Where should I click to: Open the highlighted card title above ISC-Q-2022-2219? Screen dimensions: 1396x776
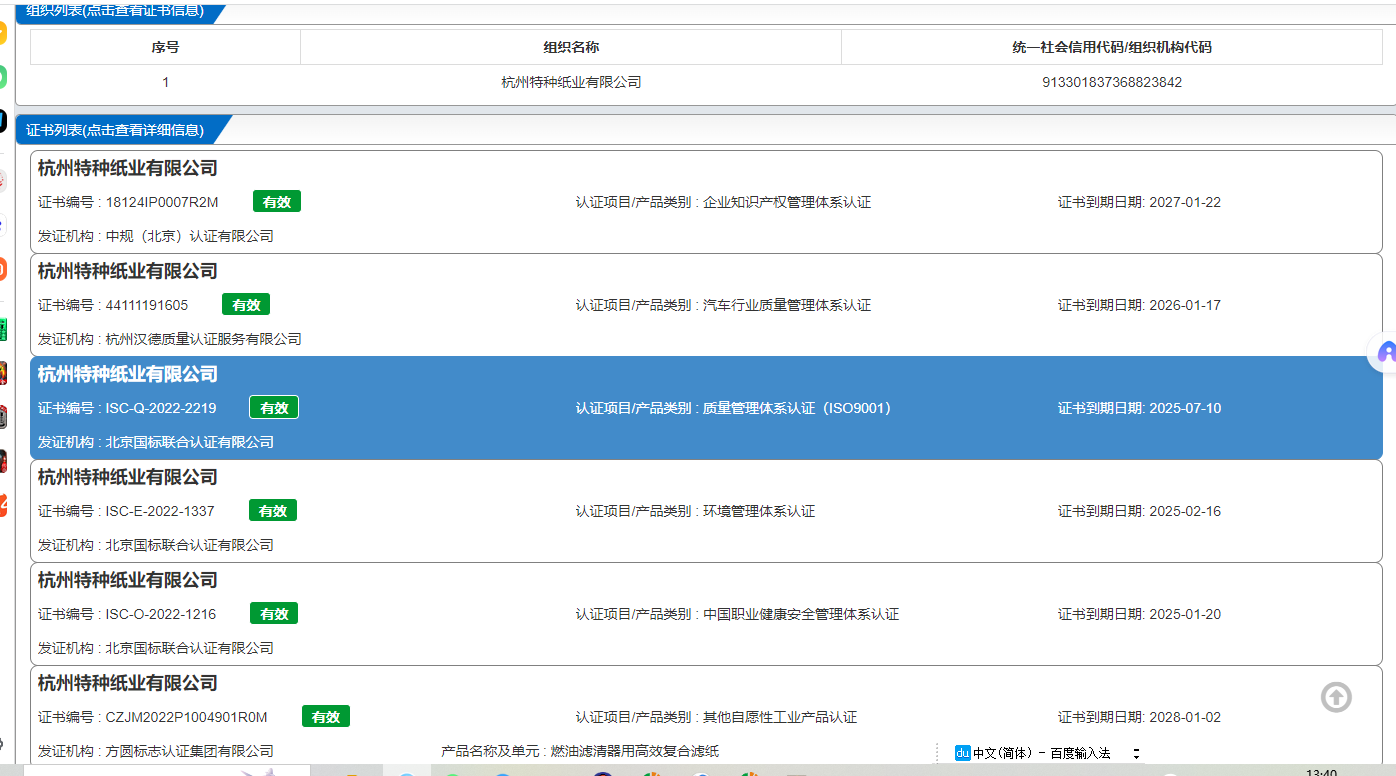pos(128,374)
